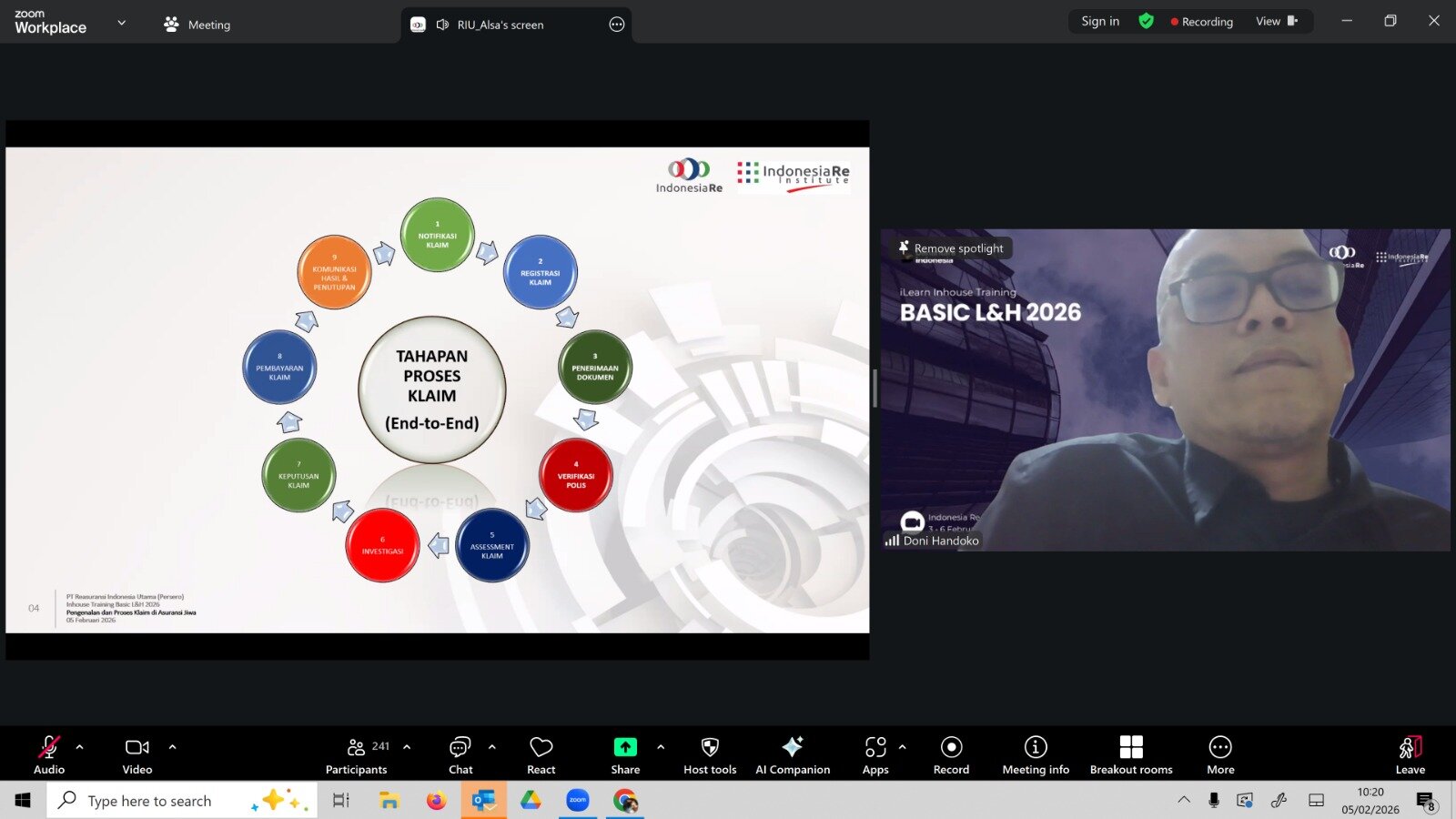Open the Participants list
1456x819 pixels.
coord(357,755)
